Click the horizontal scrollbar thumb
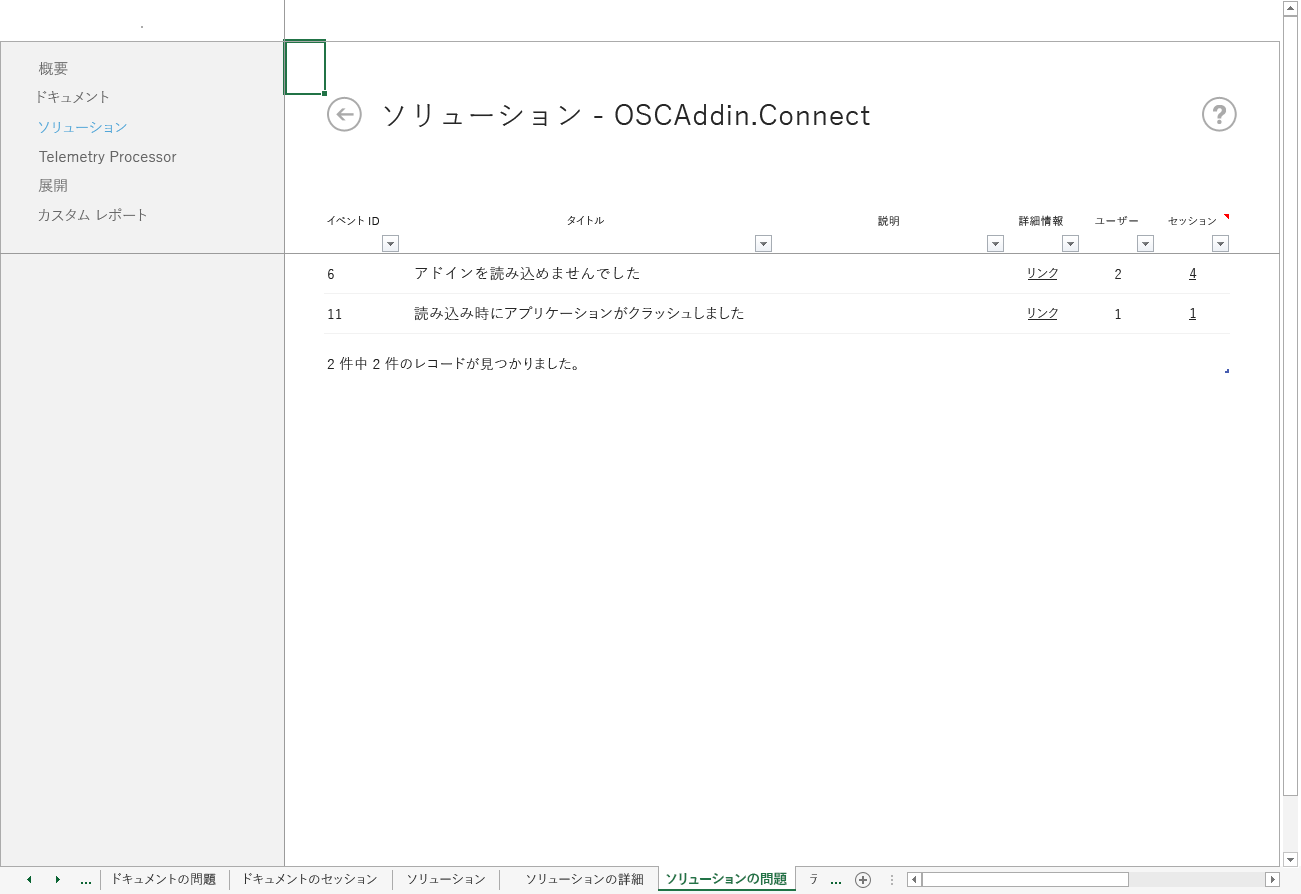The image size is (1301, 894). click(x=1025, y=880)
